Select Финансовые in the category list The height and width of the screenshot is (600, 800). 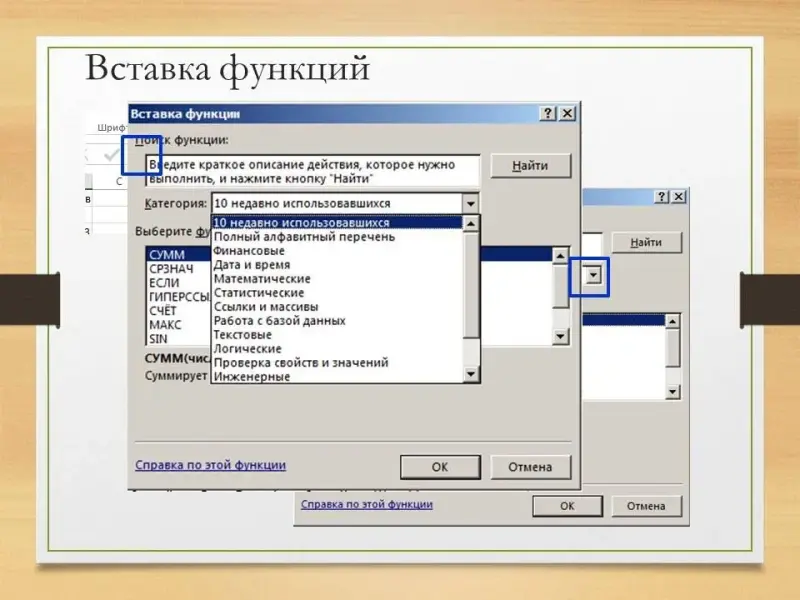249,251
